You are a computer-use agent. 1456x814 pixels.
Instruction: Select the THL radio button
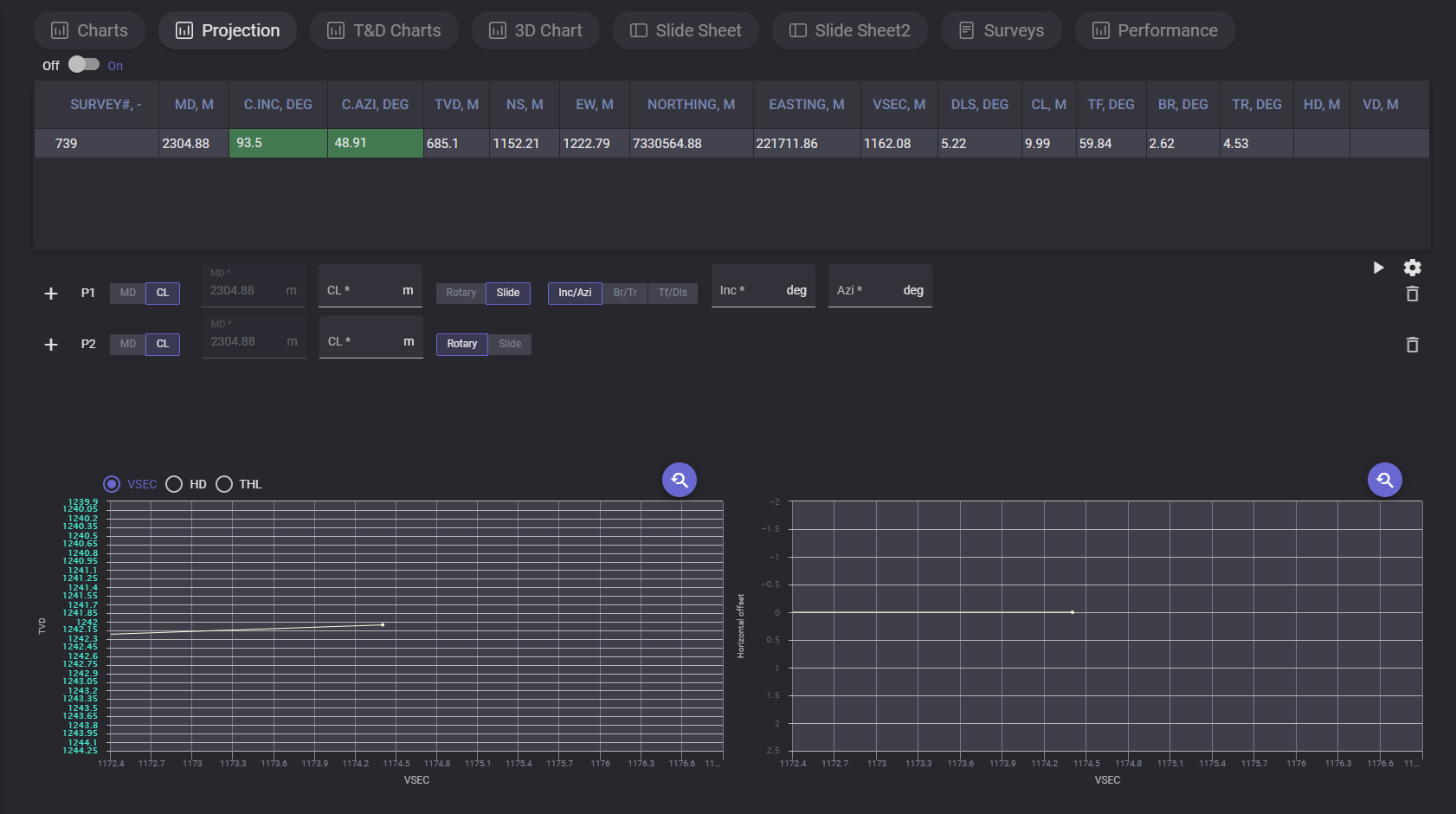pyautogui.click(x=224, y=484)
